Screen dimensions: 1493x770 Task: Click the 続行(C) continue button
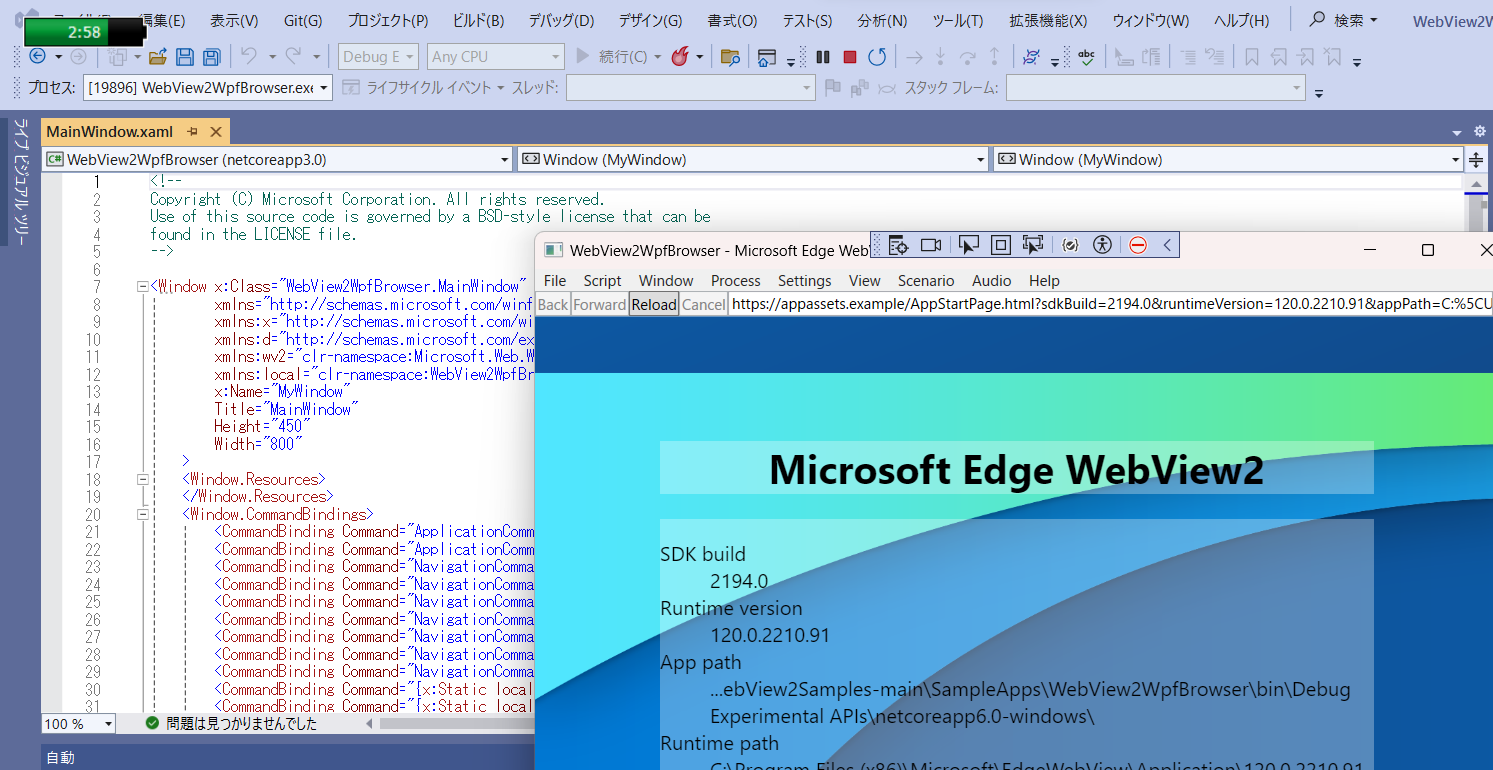(x=620, y=57)
